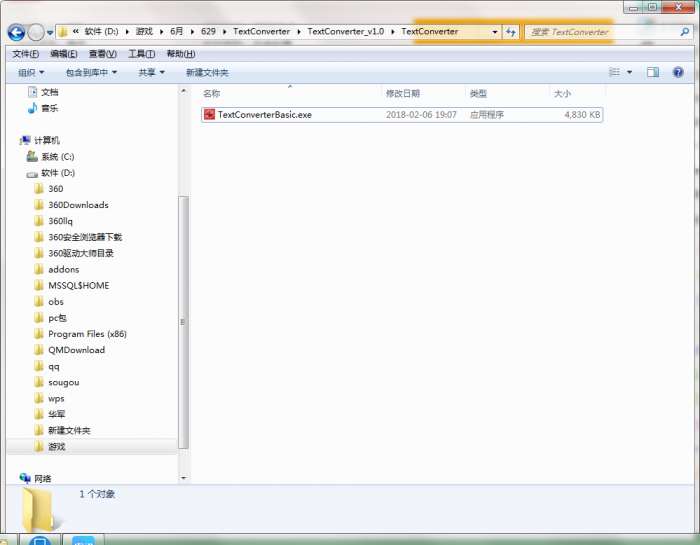
Task: Open the recent pages dropdown arrow
Action: [x=50, y=33]
